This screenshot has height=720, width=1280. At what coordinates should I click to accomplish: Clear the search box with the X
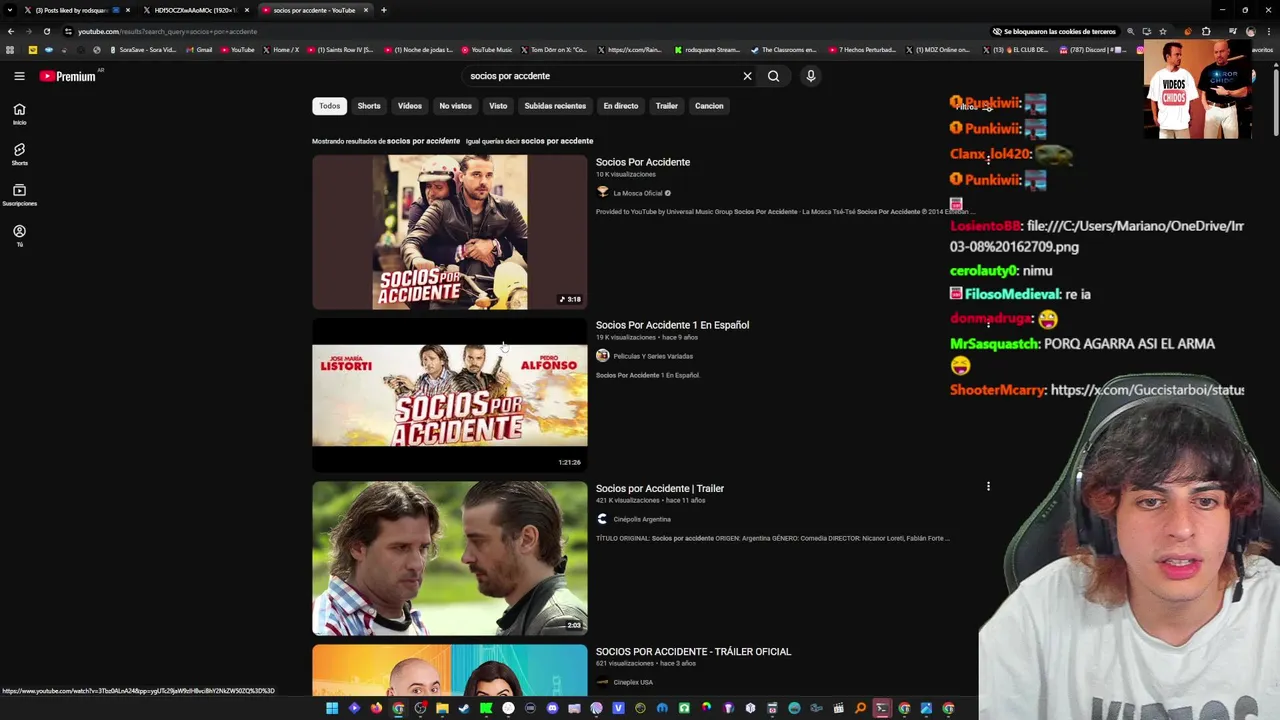[747, 76]
